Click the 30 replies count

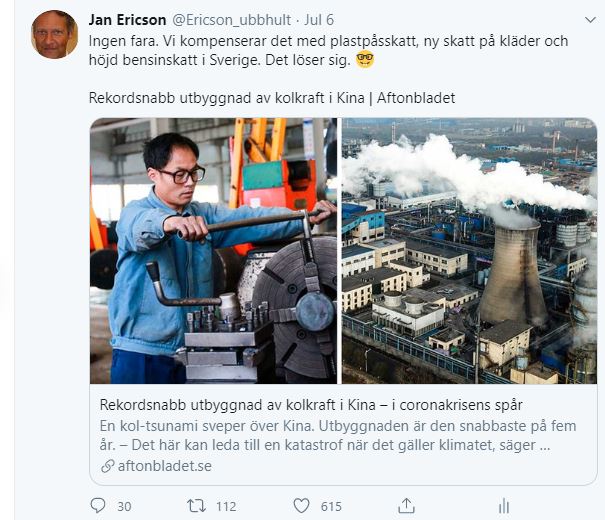click(x=124, y=506)
